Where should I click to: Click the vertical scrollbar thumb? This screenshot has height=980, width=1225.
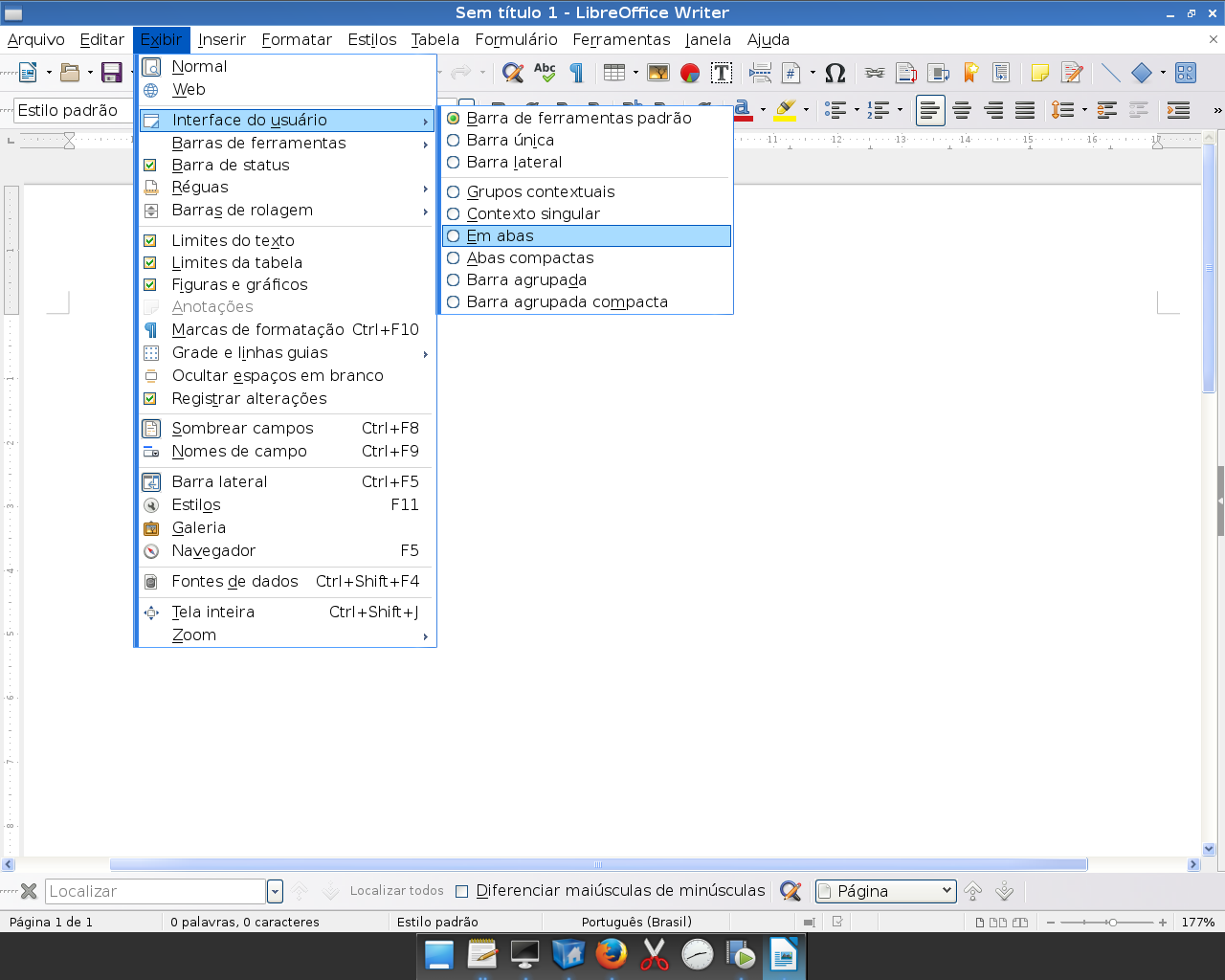pyautogui.click(x=1209, y=268)
